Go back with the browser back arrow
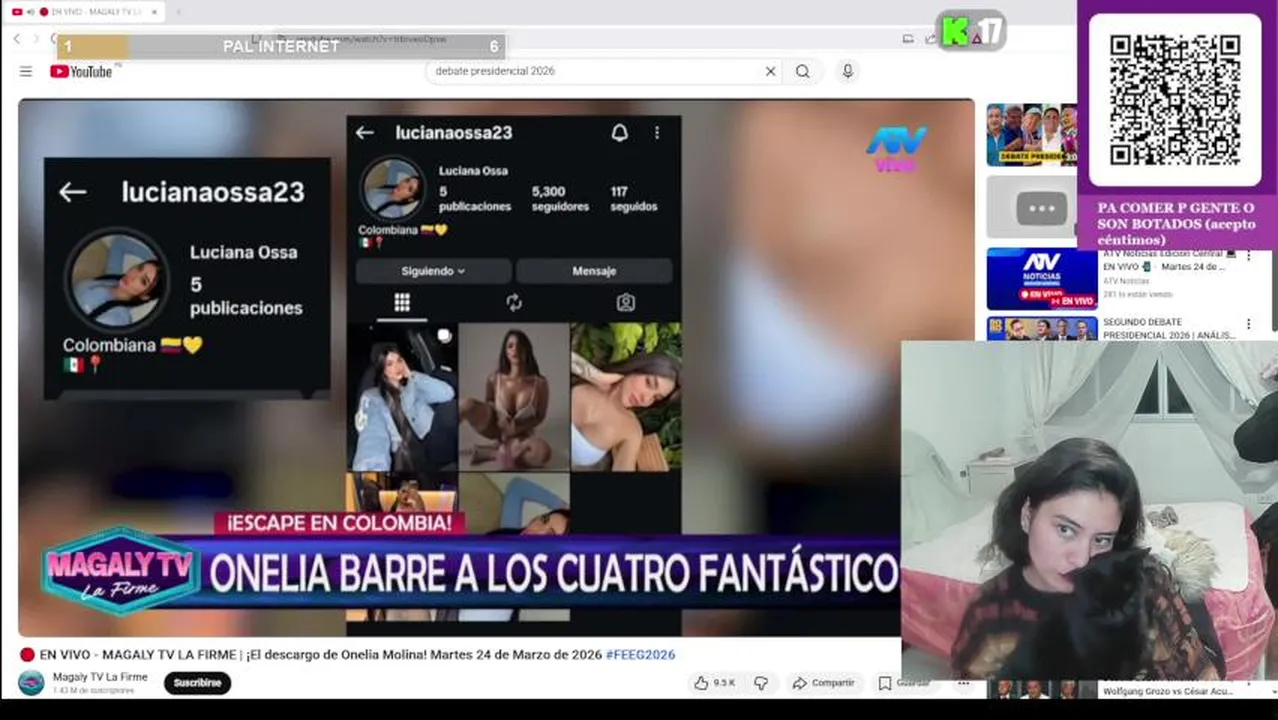 tap(16, 38)
